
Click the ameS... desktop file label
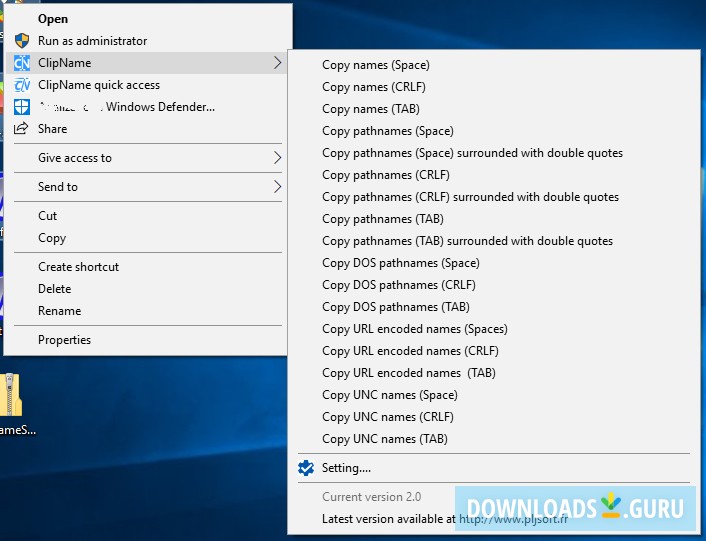(18, 430)
